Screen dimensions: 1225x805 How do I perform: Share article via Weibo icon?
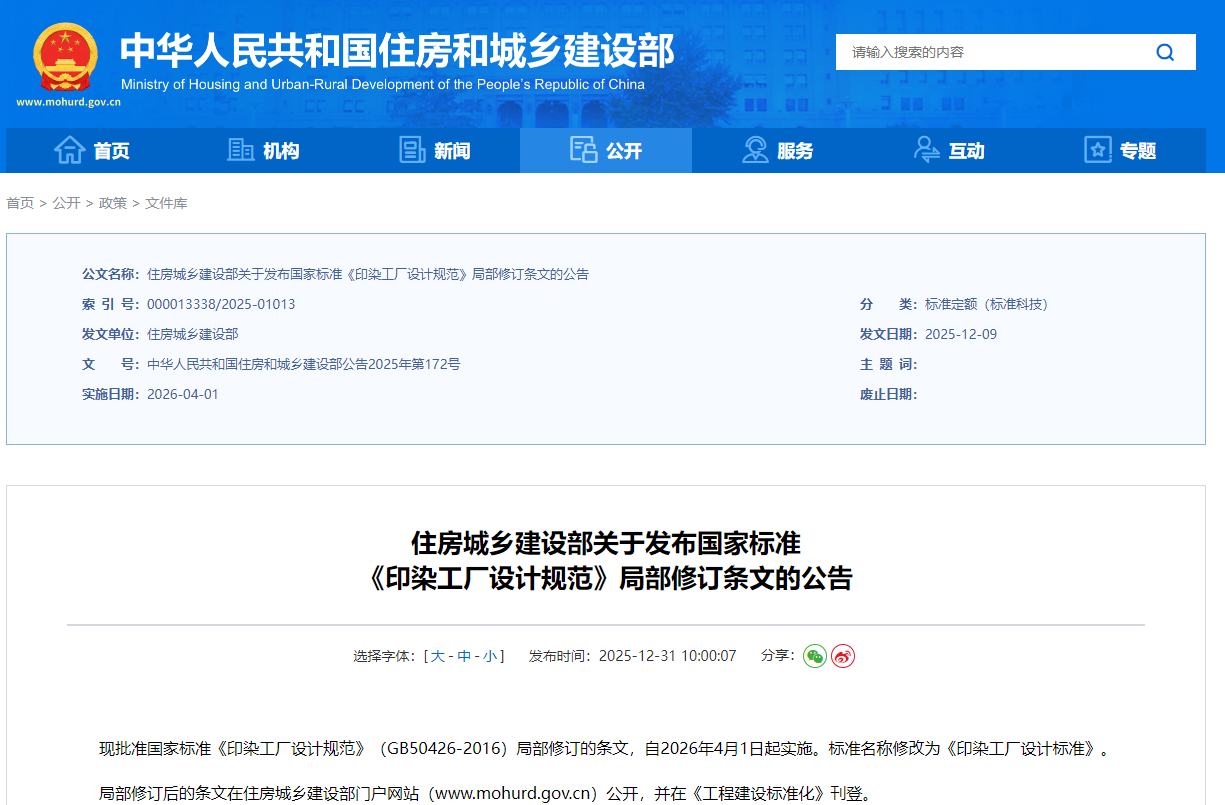(x=843, y=656)
